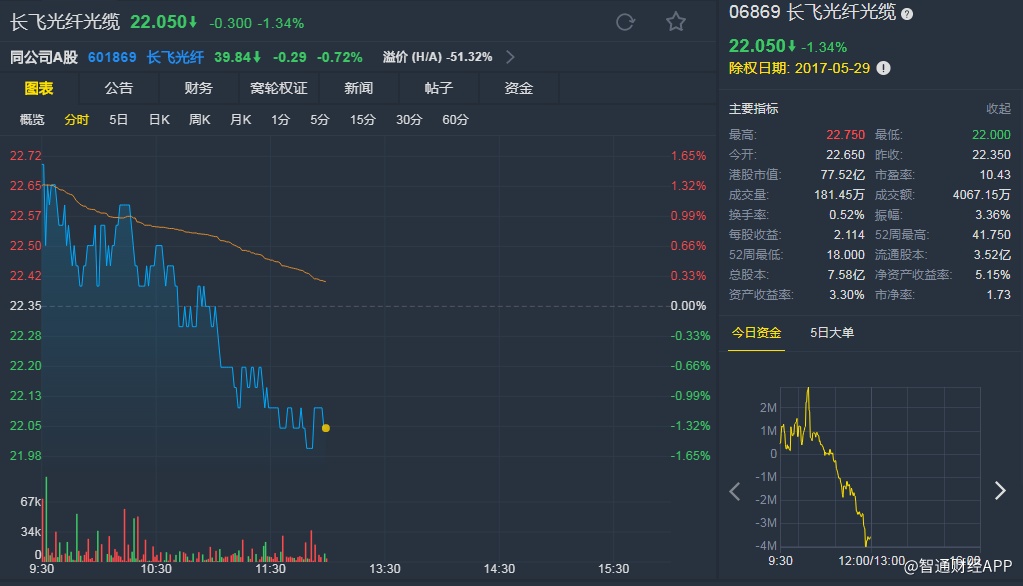Open the 新闻 tab

point(359,88)
